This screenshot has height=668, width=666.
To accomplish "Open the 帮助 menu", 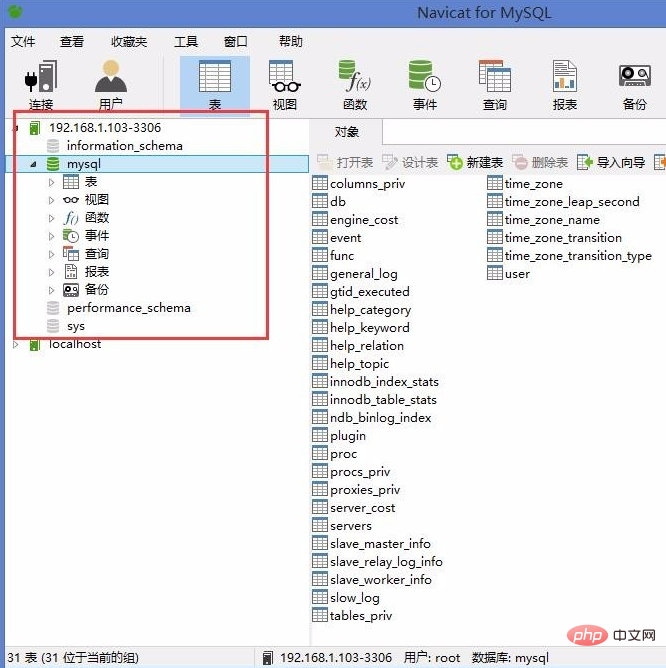I will pyautogui.click(x=291, y=41).
